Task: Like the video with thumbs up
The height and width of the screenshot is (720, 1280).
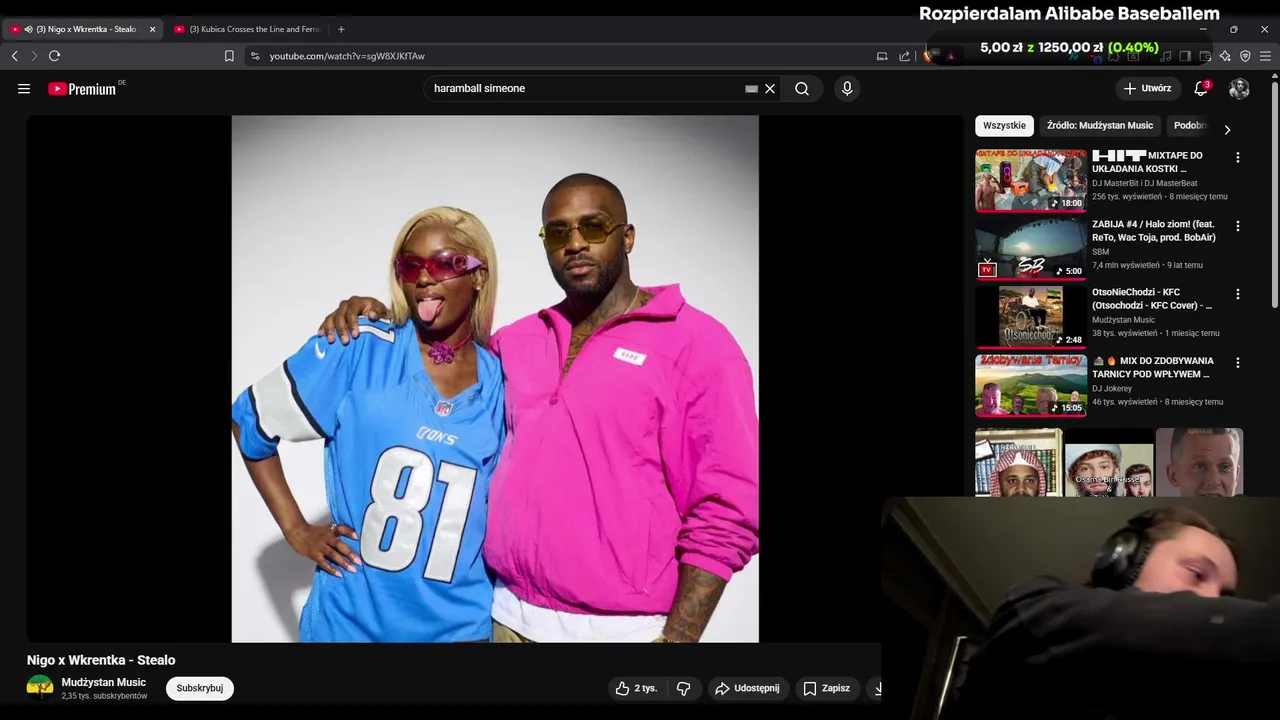Action: (636, 688)
